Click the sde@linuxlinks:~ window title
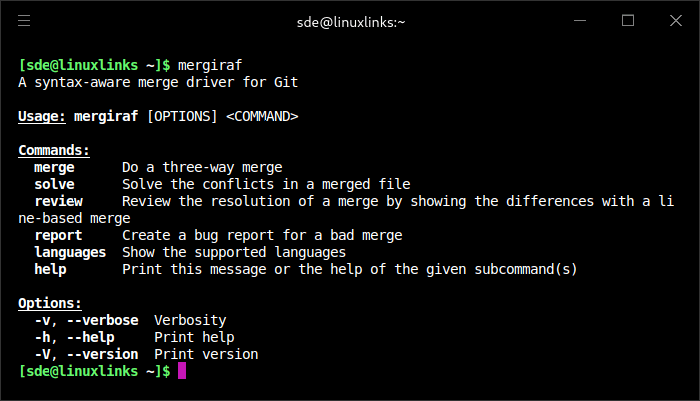 349,21
